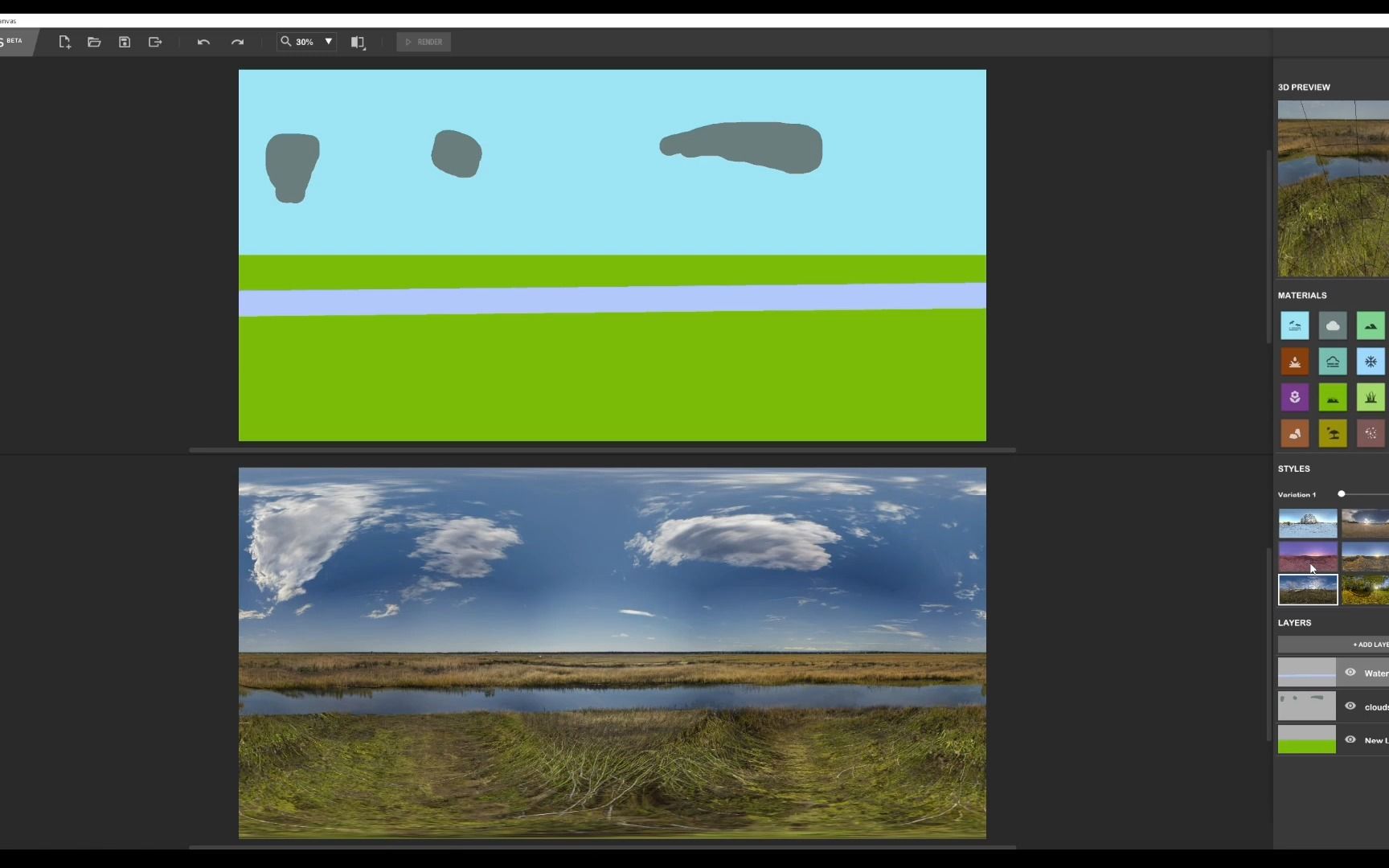Select the Tree material

1333,433
